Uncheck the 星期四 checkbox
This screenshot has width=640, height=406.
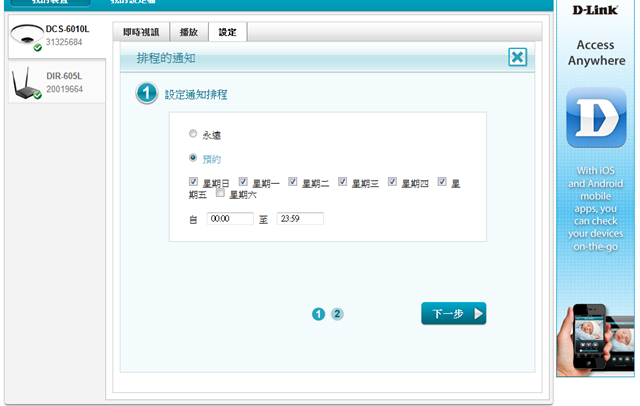pyautogui.click(x=392, y=181)
